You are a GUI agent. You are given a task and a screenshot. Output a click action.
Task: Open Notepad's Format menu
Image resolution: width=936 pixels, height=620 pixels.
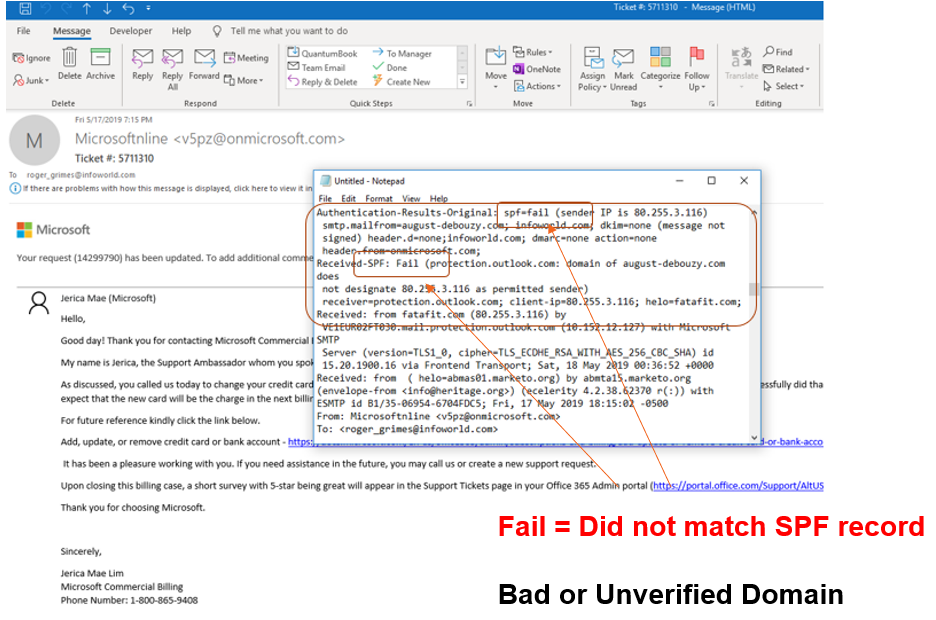coord(380,199)
